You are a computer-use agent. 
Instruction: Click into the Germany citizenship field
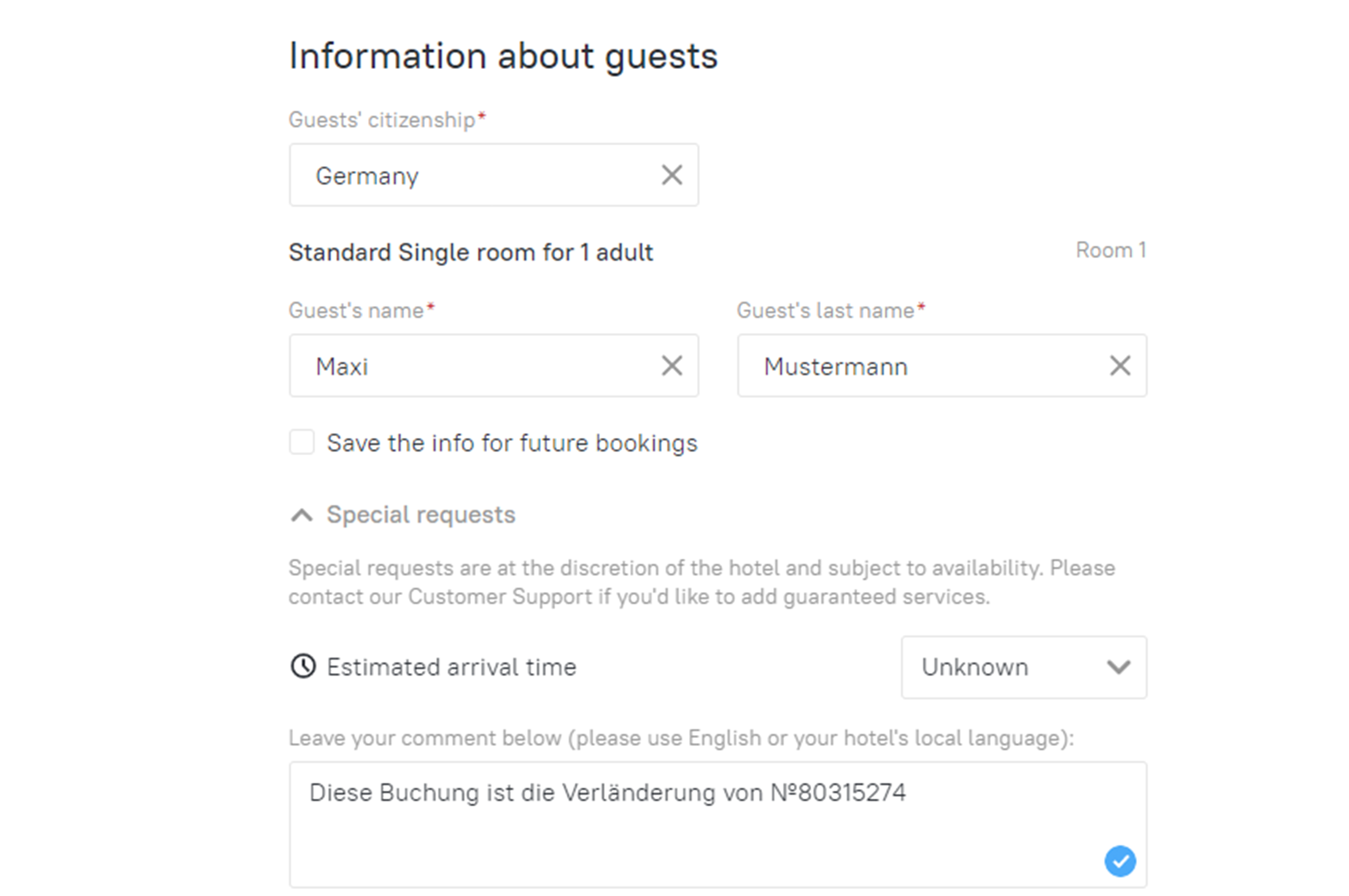pos(472,176)
